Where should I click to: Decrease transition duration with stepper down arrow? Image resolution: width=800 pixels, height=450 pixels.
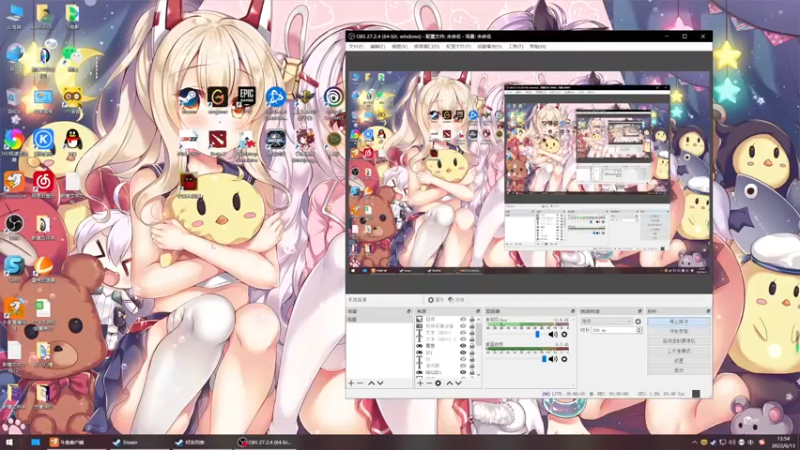[639, 333]
